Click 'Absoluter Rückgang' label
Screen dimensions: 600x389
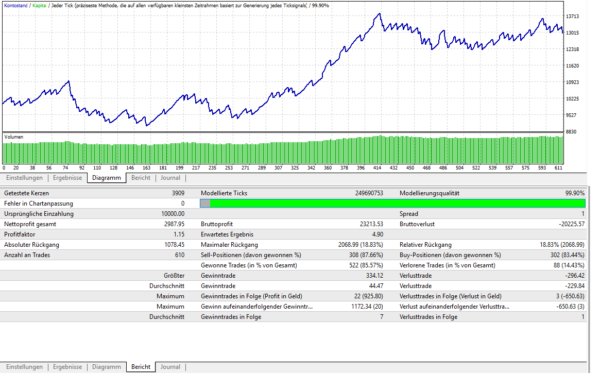pos(31,245)
